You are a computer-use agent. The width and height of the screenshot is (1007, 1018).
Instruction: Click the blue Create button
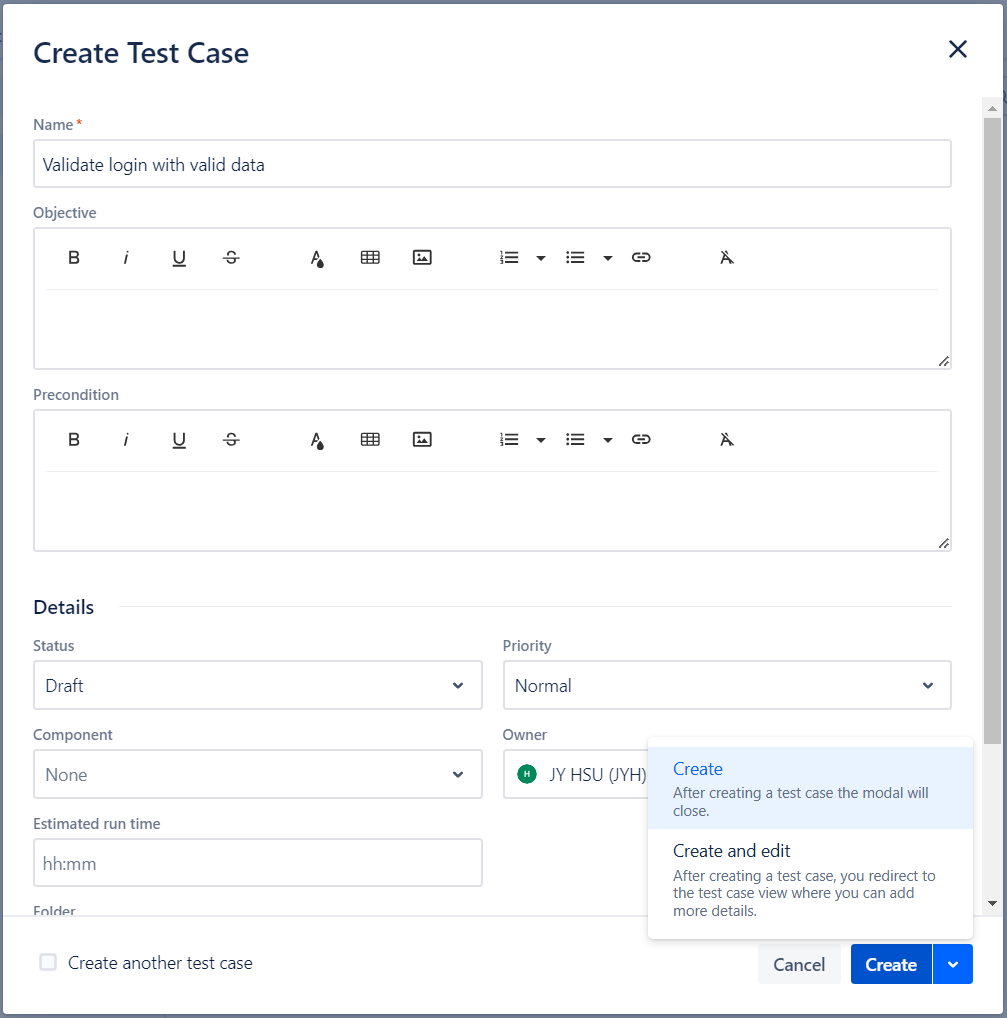pyautogui.click(x=890, y=965)
